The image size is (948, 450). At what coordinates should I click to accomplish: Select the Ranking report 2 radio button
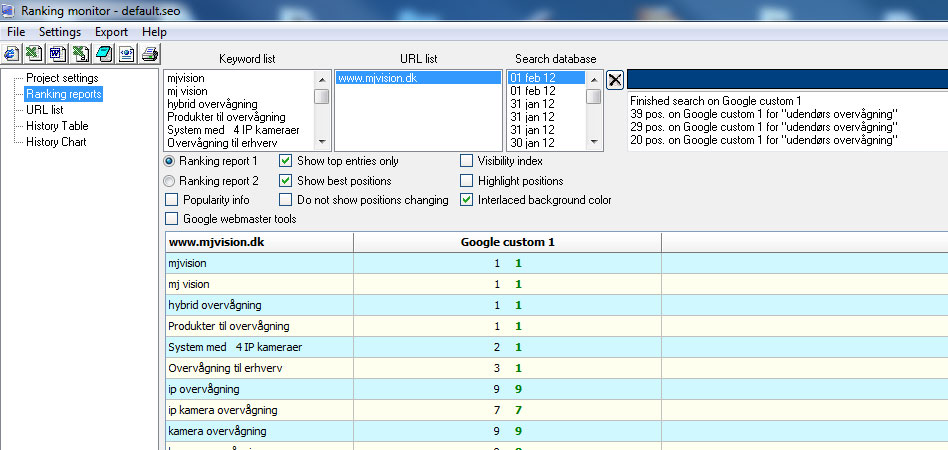(x=169, y=181)
